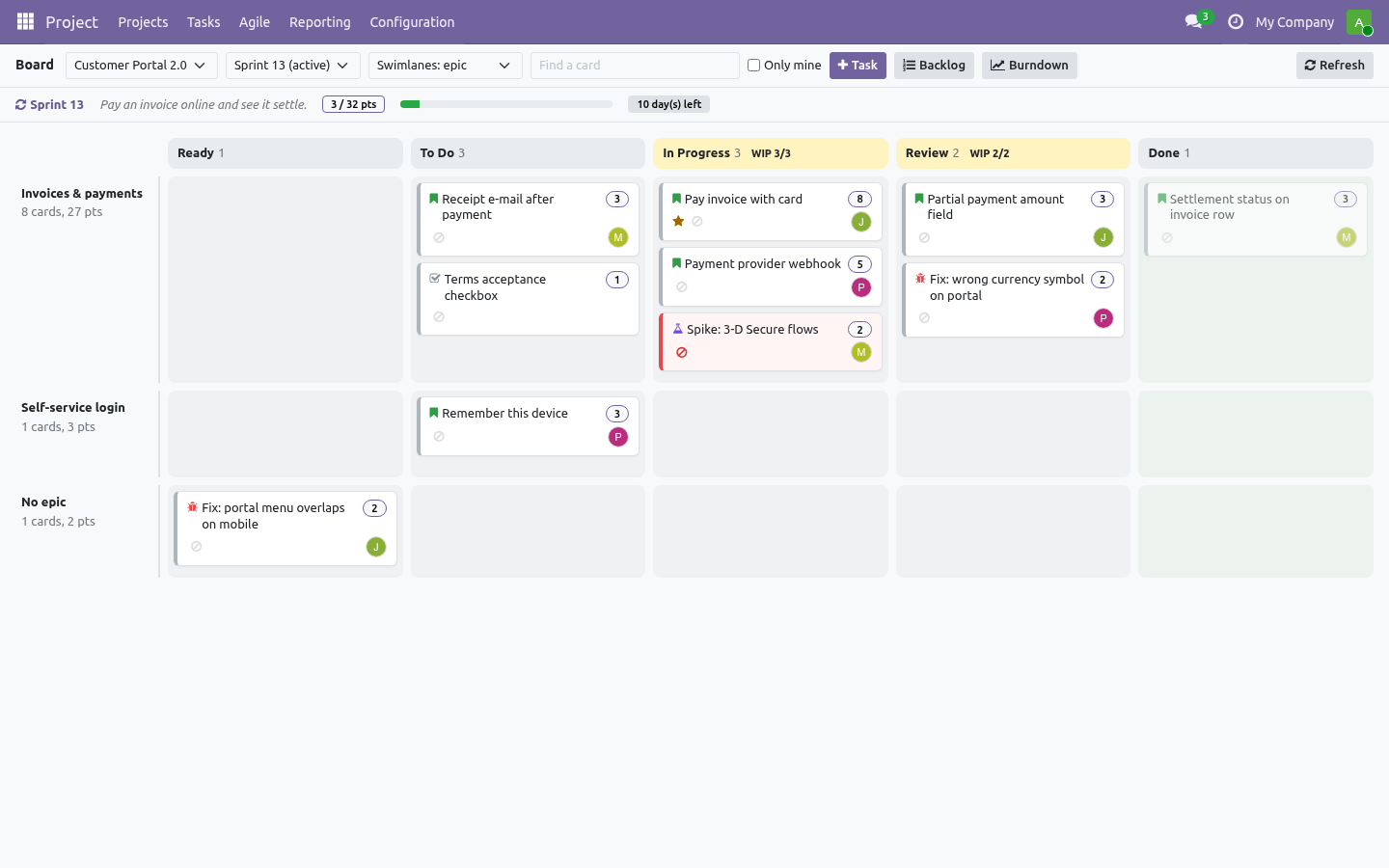Image resolution: width=1389 pixels, height=868 pixels.
Task: Open the Configuration menu
Action: click(412, 21)
